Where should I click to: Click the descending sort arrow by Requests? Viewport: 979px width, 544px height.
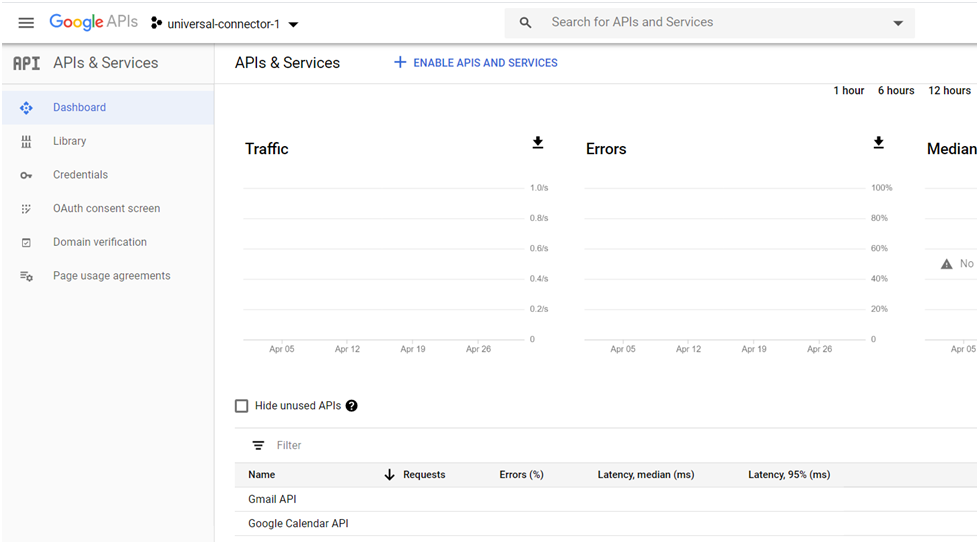click(390, 475)
